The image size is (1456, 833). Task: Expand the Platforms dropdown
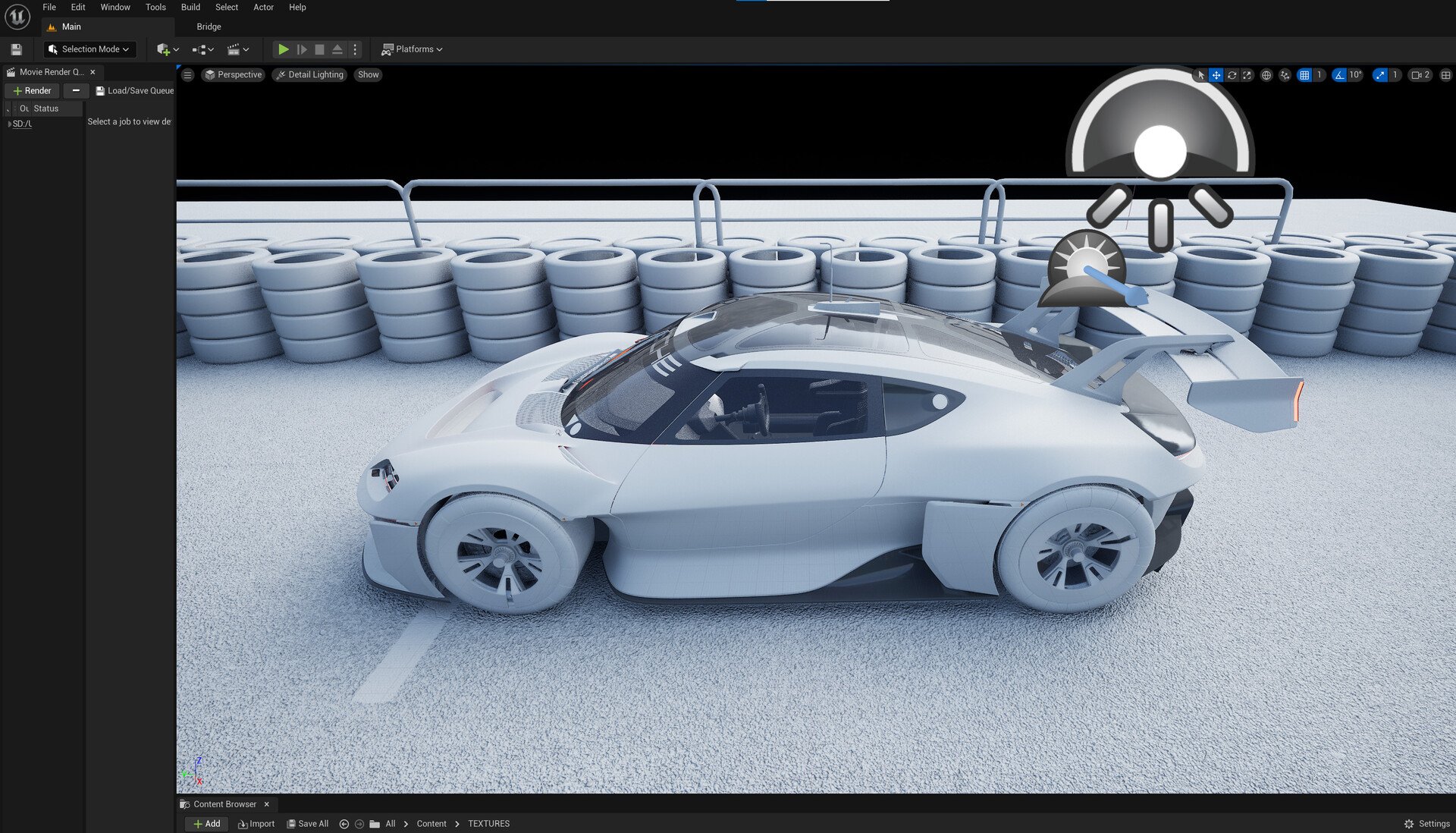[x=412, y=49]
